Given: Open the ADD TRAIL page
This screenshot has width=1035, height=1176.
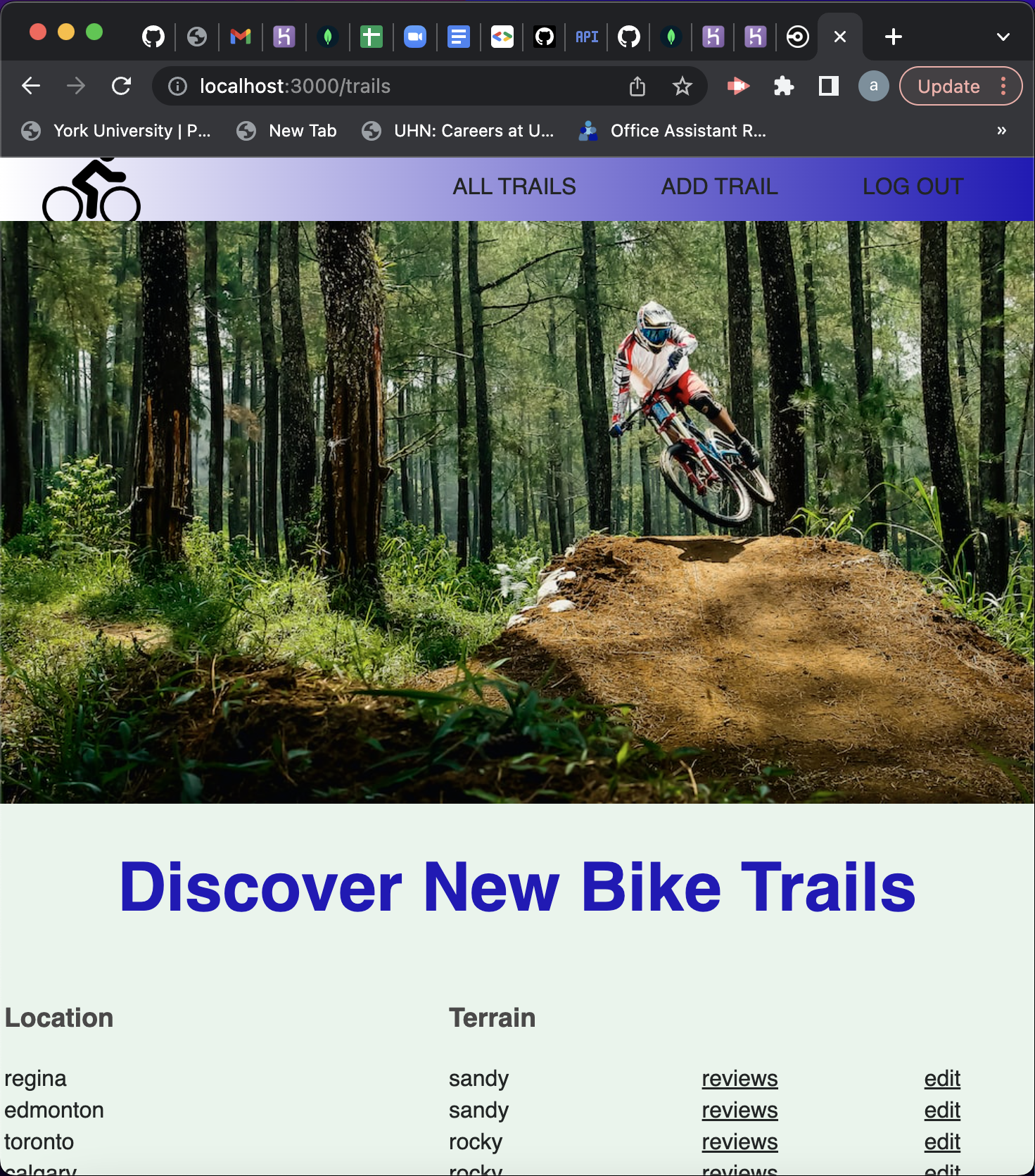Looking at the screenshot, I should (719, 186).
